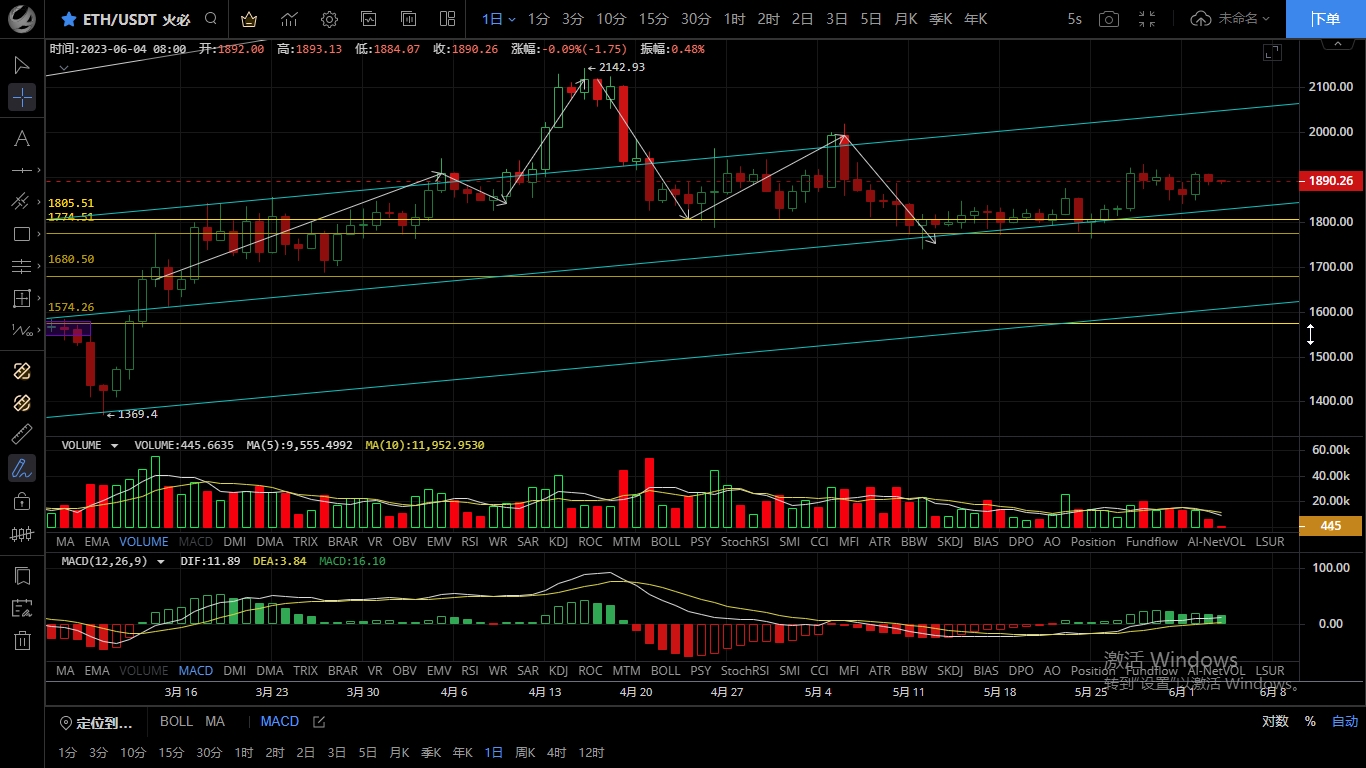Switch to 年K timeframe in top bar
The height and width of the screenshot is (768, 1366).
click(x=976, y=19)
